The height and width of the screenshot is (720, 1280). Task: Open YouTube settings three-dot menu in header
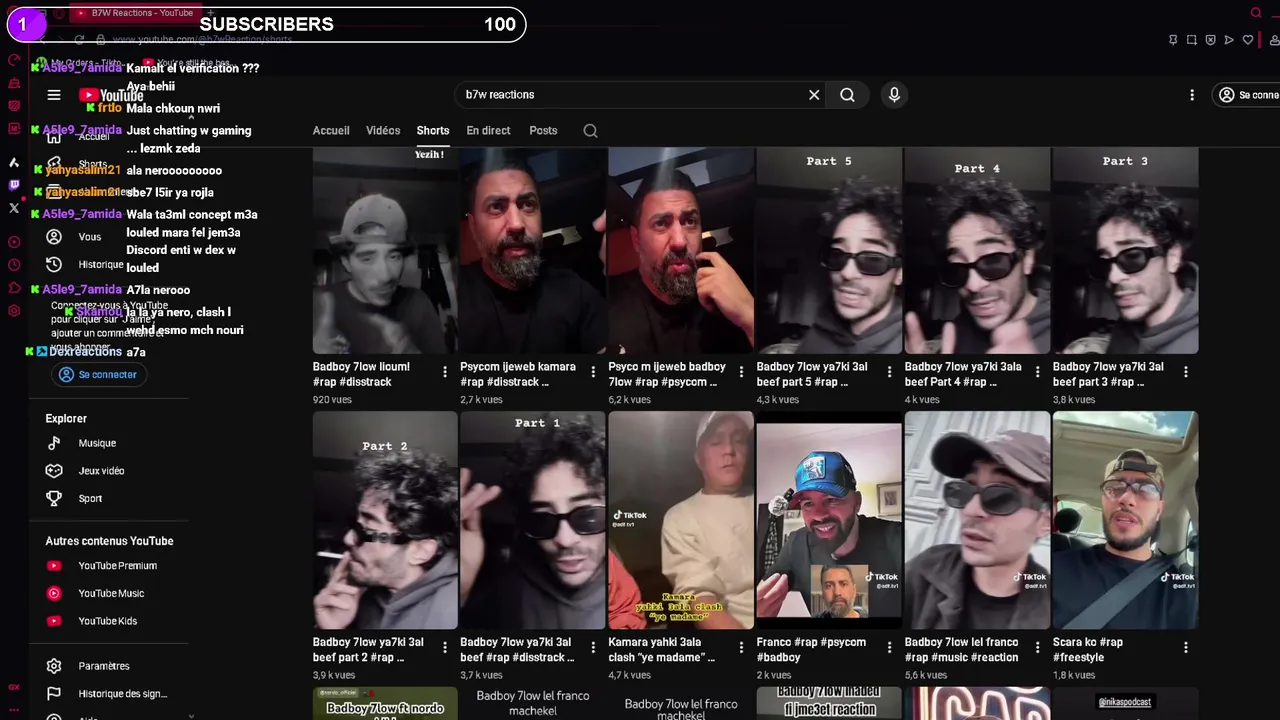click(x=1192, y=95)
